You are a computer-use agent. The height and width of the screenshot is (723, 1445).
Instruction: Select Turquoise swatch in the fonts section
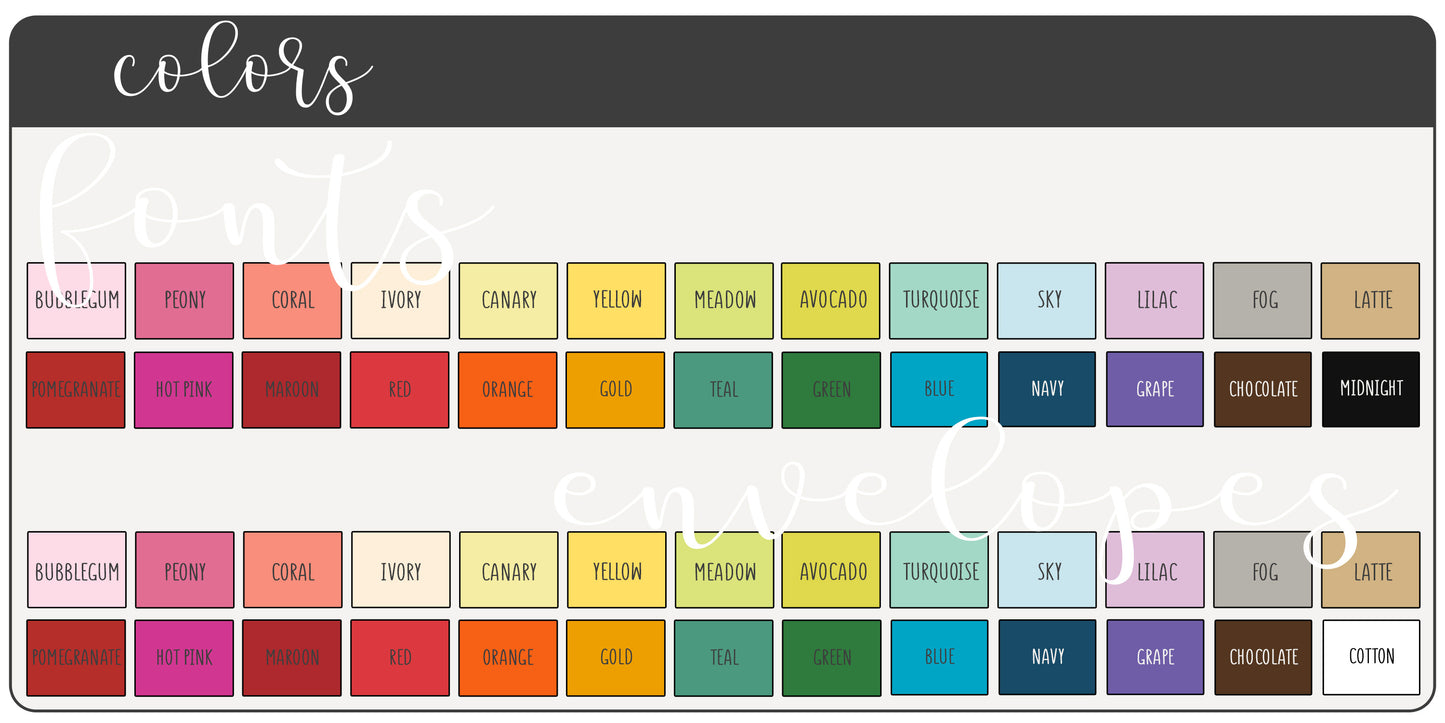pyautogui.click(x=939, y=300)
